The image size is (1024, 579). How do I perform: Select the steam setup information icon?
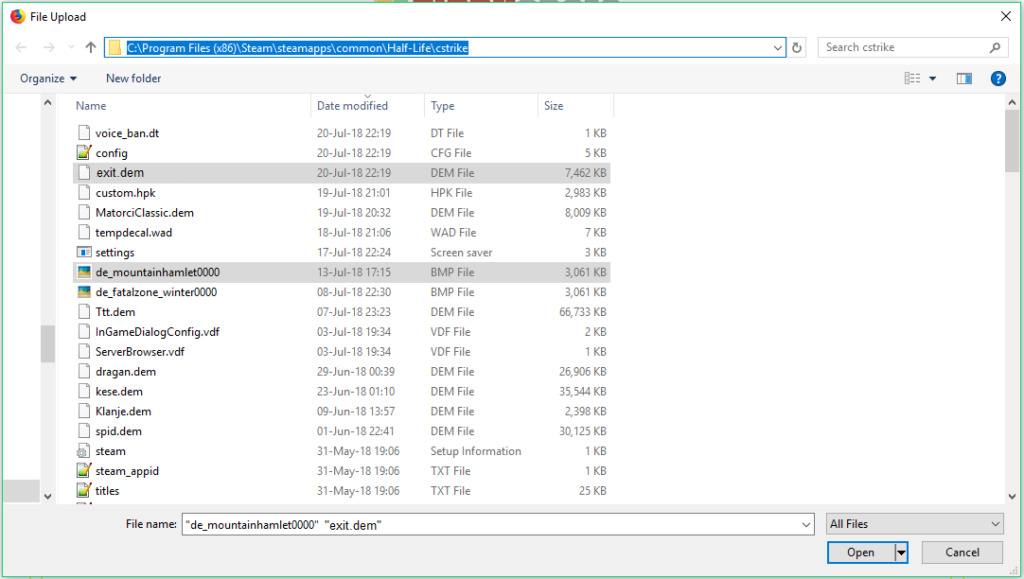click(x=84, y=451)
